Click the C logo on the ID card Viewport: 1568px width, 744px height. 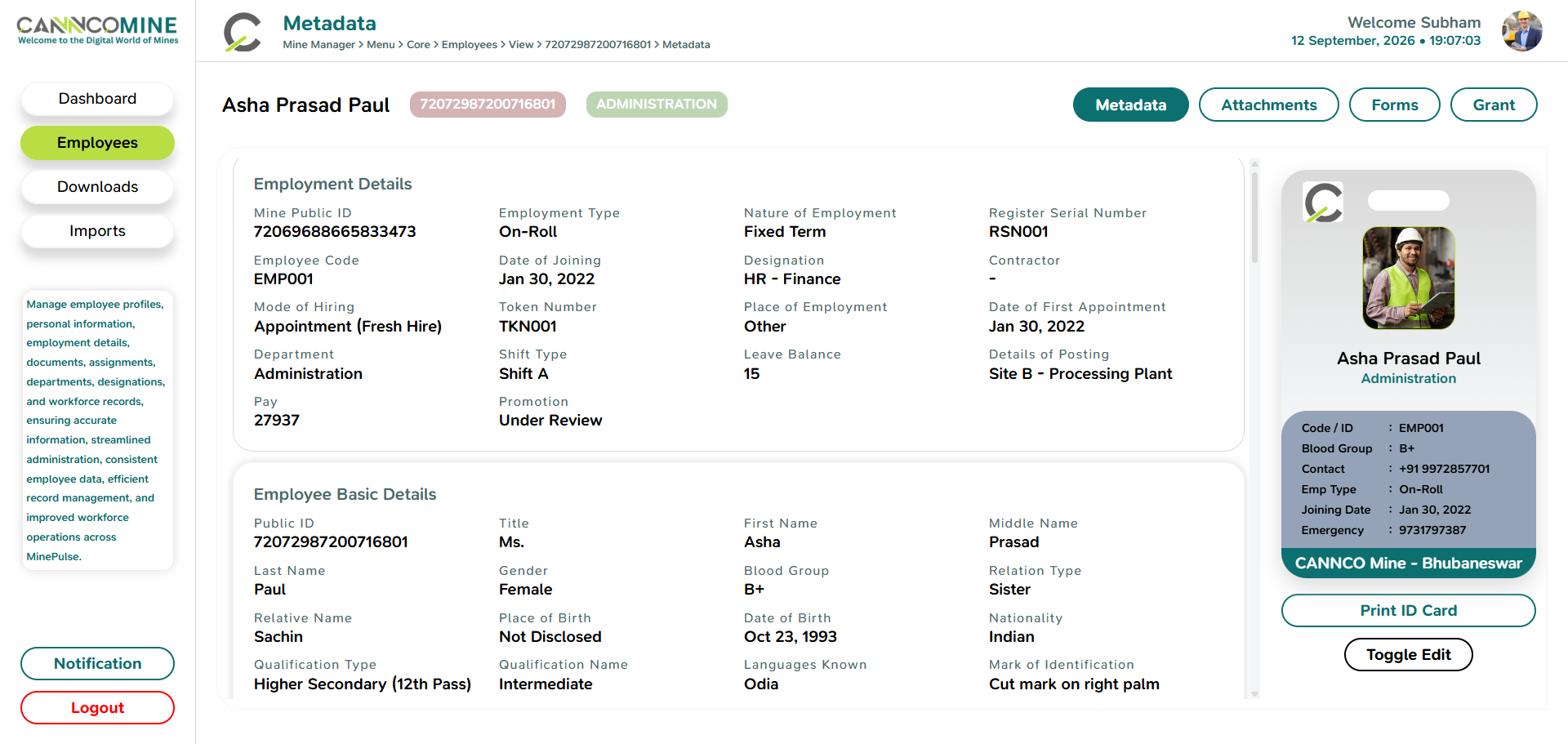(1323, 202)
